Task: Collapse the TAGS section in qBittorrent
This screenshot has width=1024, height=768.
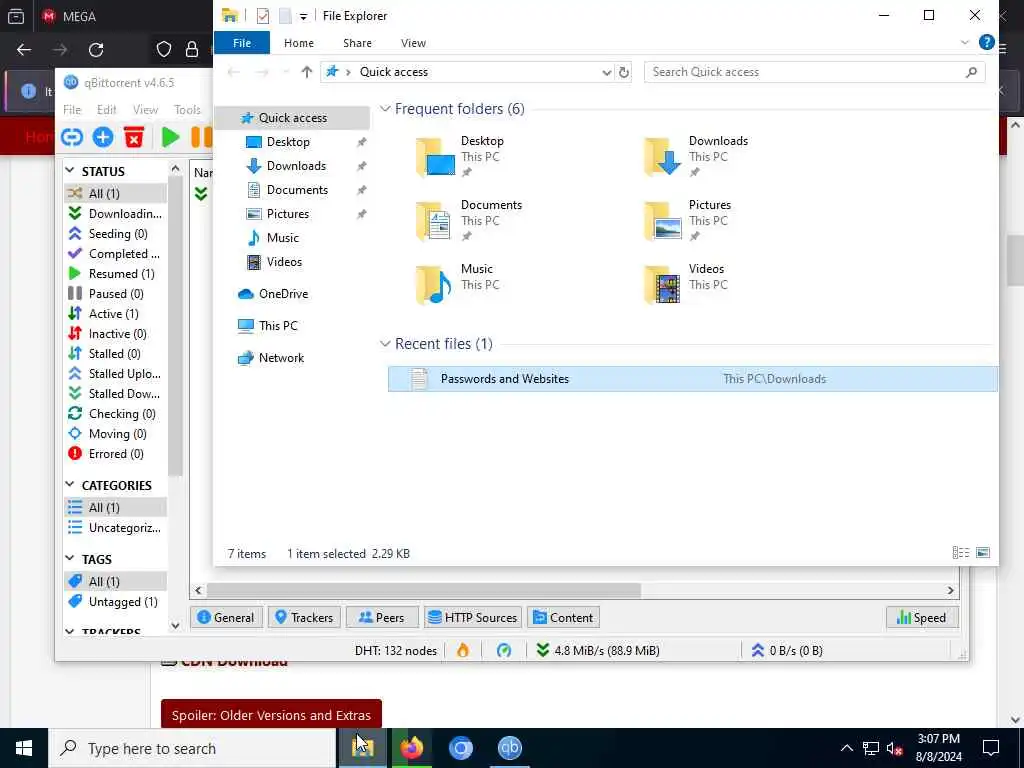Action: point(70,558)
